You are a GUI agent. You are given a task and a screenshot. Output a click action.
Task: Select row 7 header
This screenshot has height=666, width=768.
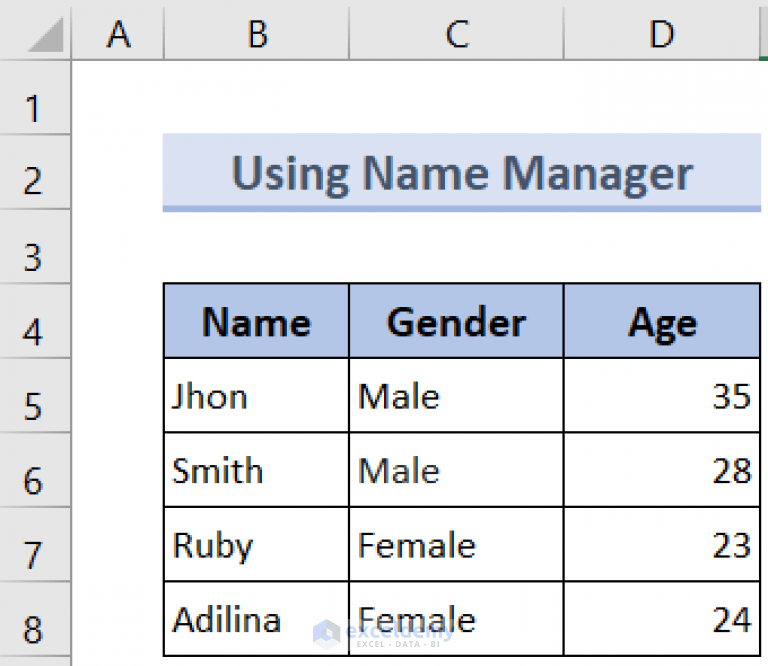pyautogui.click(x=35, y=545)
